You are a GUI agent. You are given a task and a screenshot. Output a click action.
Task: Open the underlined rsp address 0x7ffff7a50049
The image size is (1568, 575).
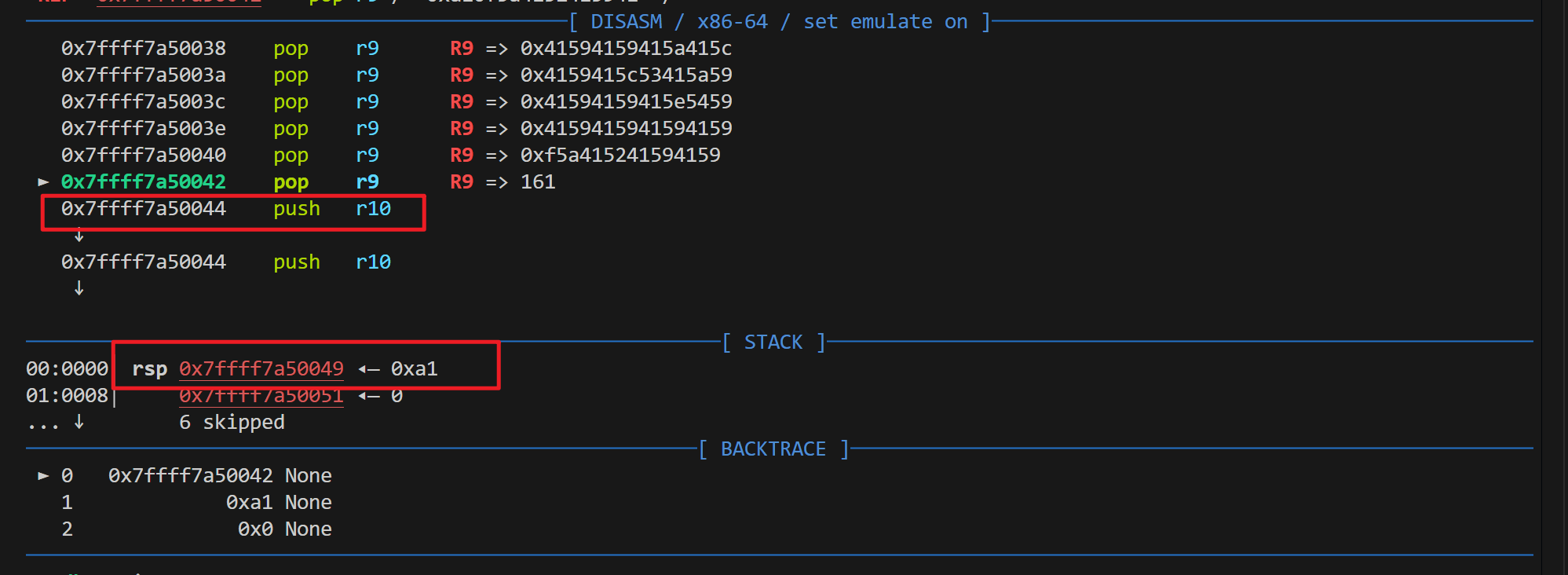(x=261, y=369)
